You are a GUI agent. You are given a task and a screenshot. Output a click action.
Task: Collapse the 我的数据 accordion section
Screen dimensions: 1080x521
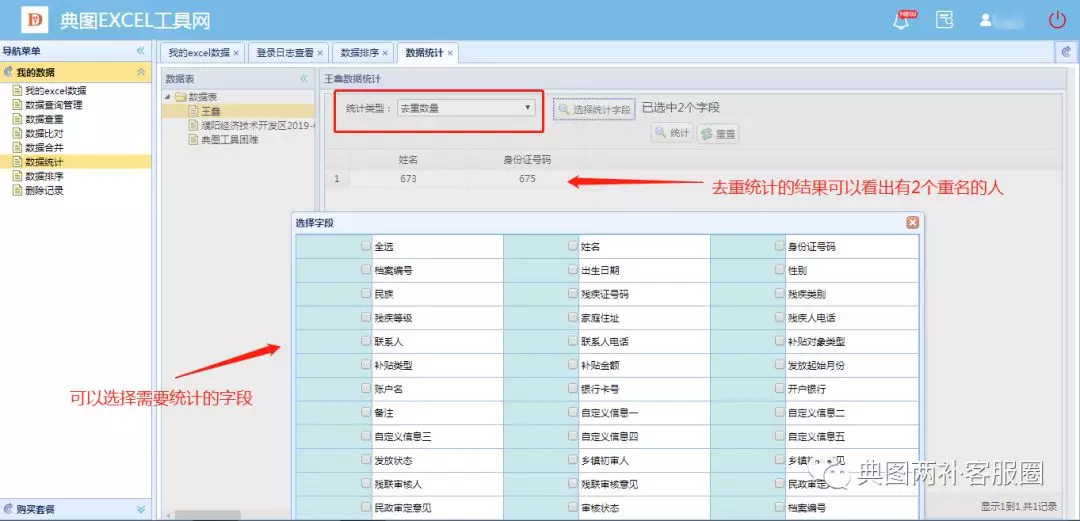pyautogui.click(x=141, y=72)
